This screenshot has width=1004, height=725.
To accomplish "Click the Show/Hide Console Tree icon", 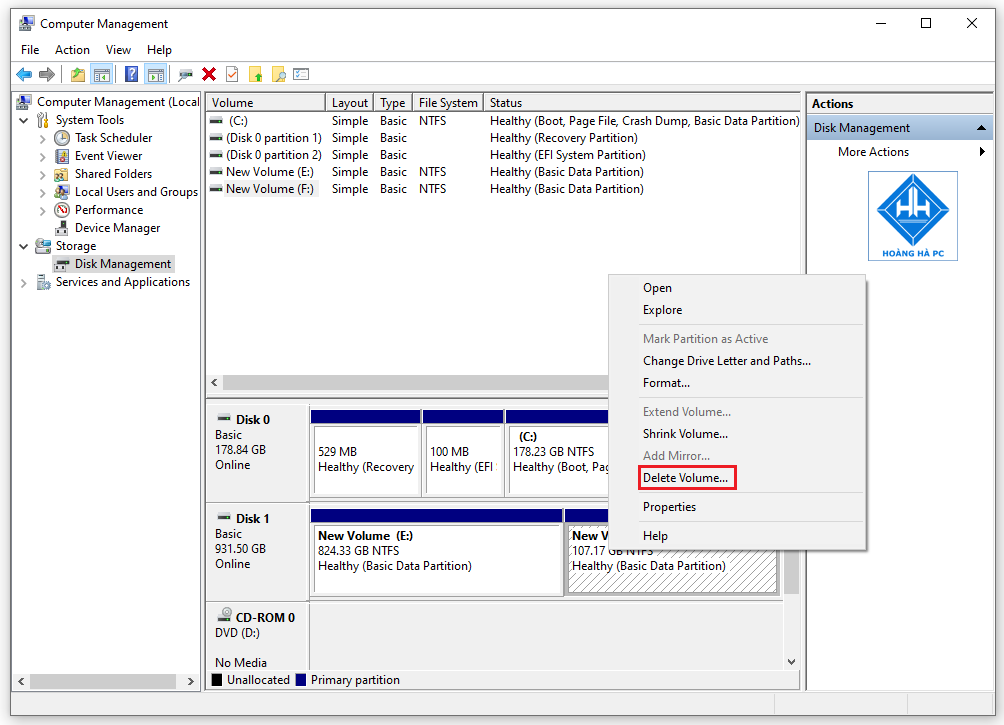I will 101,74.
